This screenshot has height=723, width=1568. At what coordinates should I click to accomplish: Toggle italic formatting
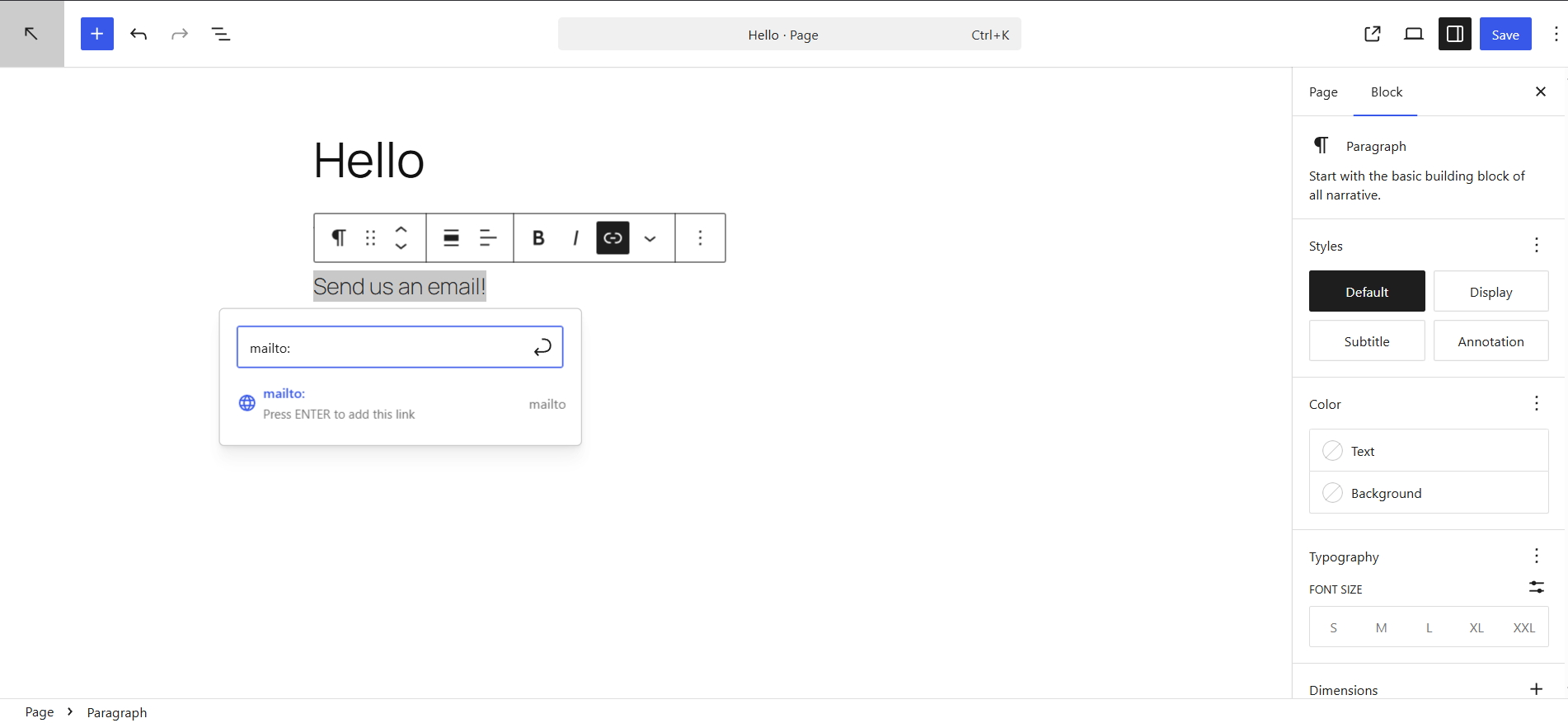(575, 238)
